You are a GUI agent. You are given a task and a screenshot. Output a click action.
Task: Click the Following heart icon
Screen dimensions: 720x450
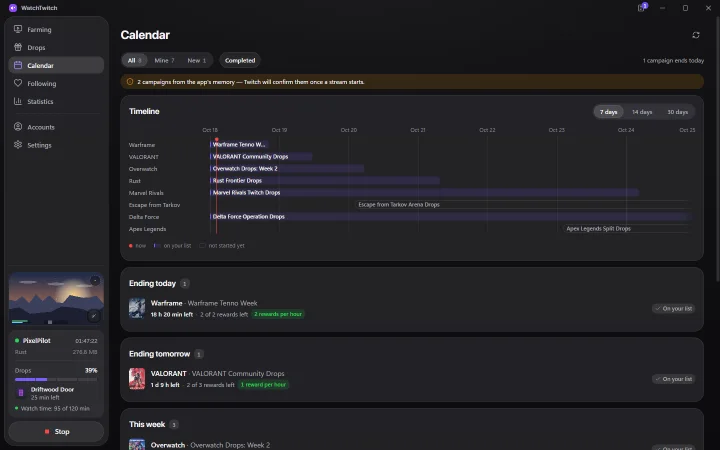(x=18, y=83)
